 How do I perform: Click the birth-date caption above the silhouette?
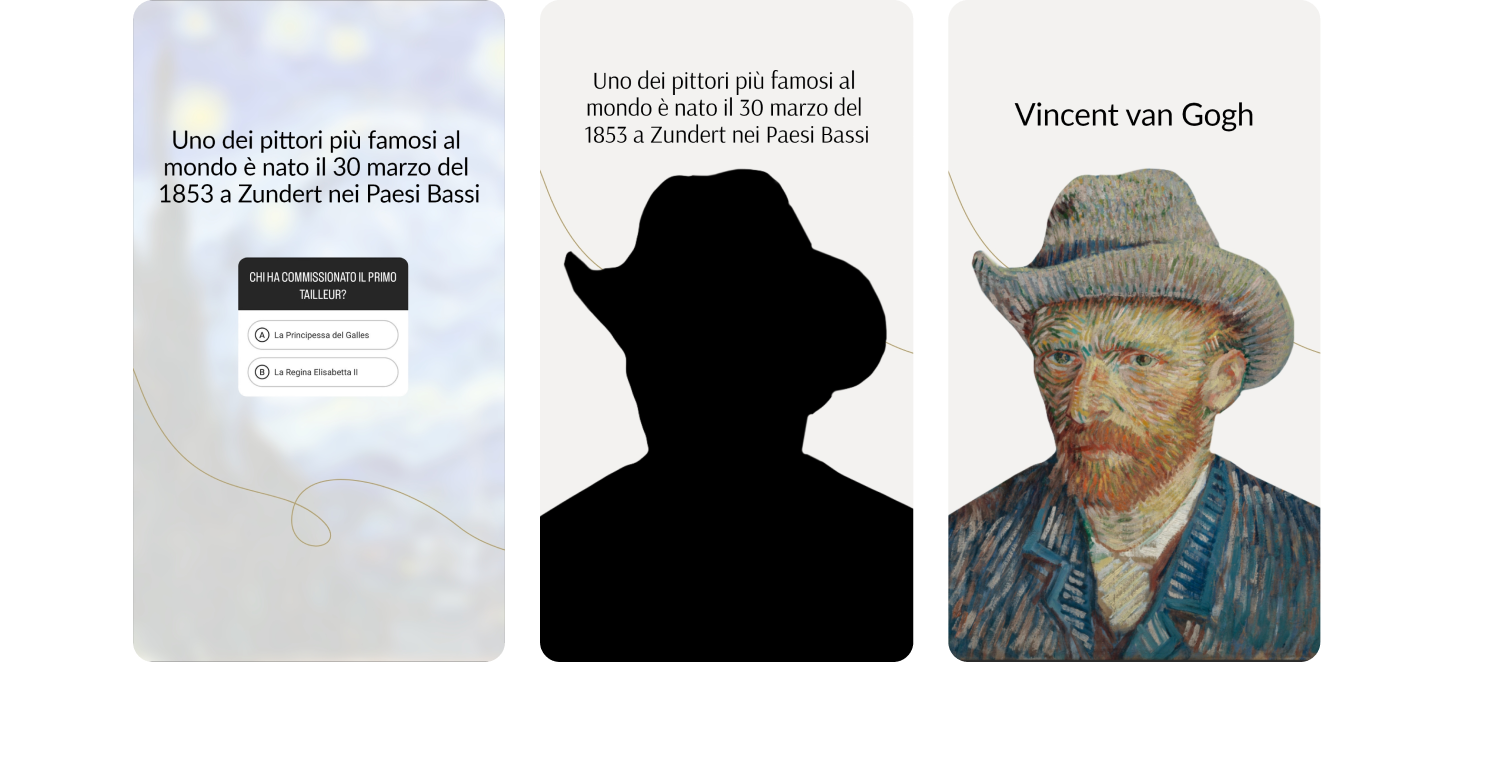click(726, 108)
